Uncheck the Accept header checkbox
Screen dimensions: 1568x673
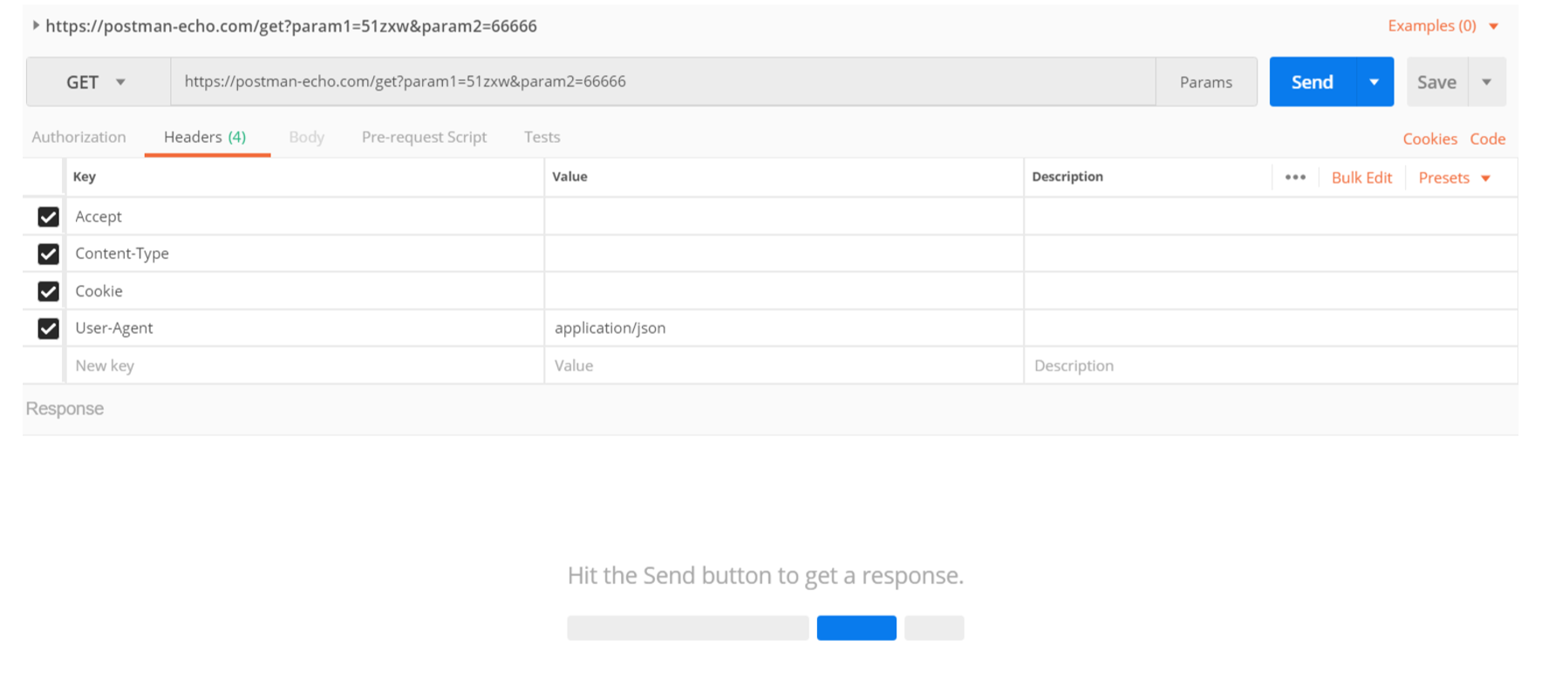[49, 216]
